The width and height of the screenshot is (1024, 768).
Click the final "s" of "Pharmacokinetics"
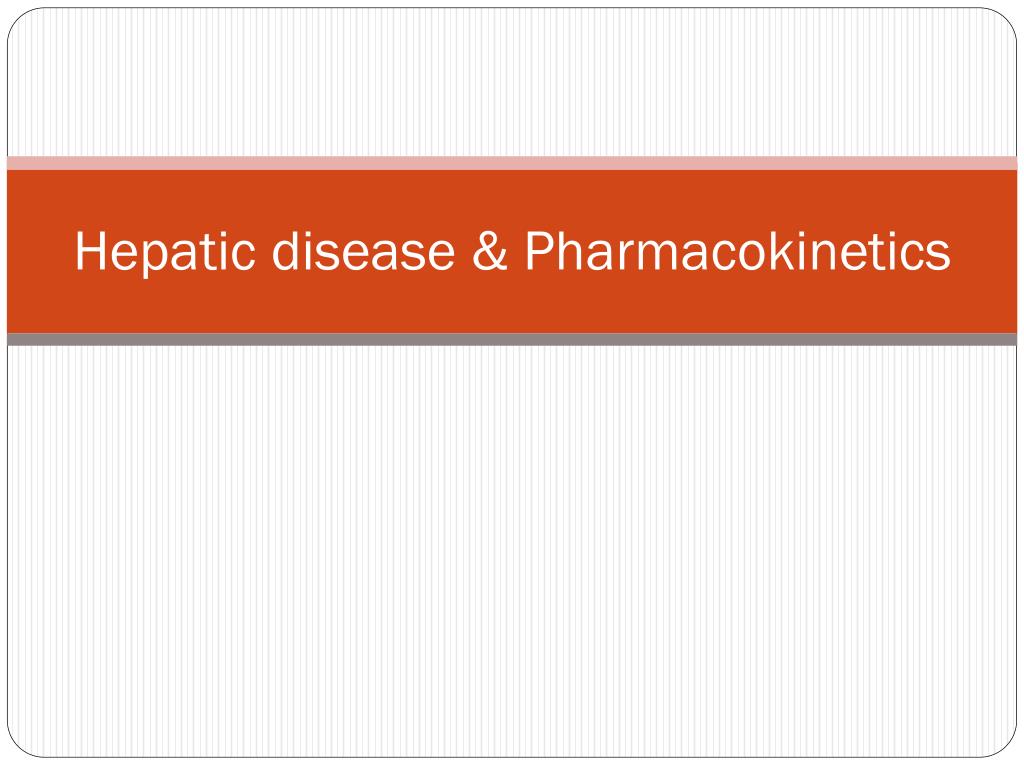(x=939, y=255)
